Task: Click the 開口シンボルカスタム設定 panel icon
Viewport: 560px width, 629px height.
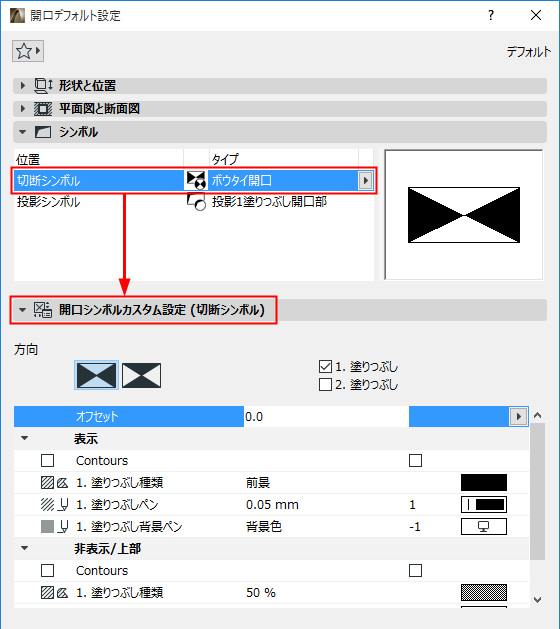Action: pyautogui.click(x=43, y=310)
